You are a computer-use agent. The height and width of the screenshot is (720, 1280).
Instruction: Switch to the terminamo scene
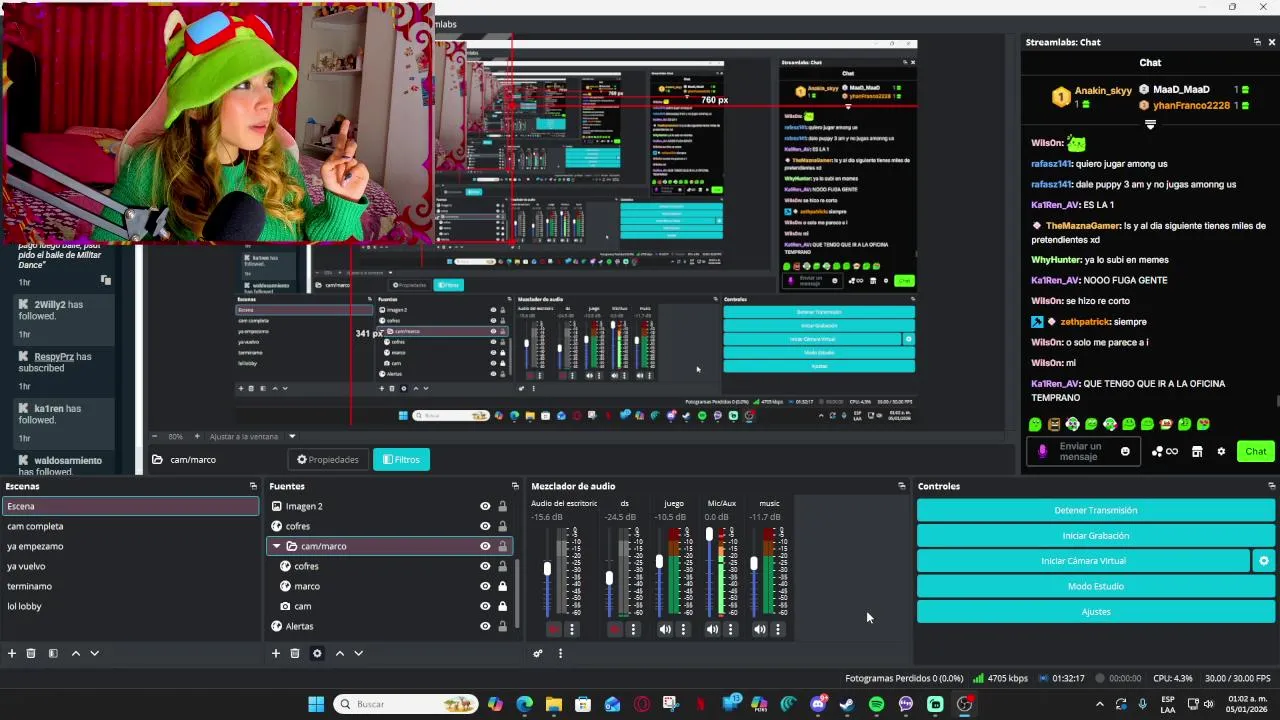pos(130,586)
